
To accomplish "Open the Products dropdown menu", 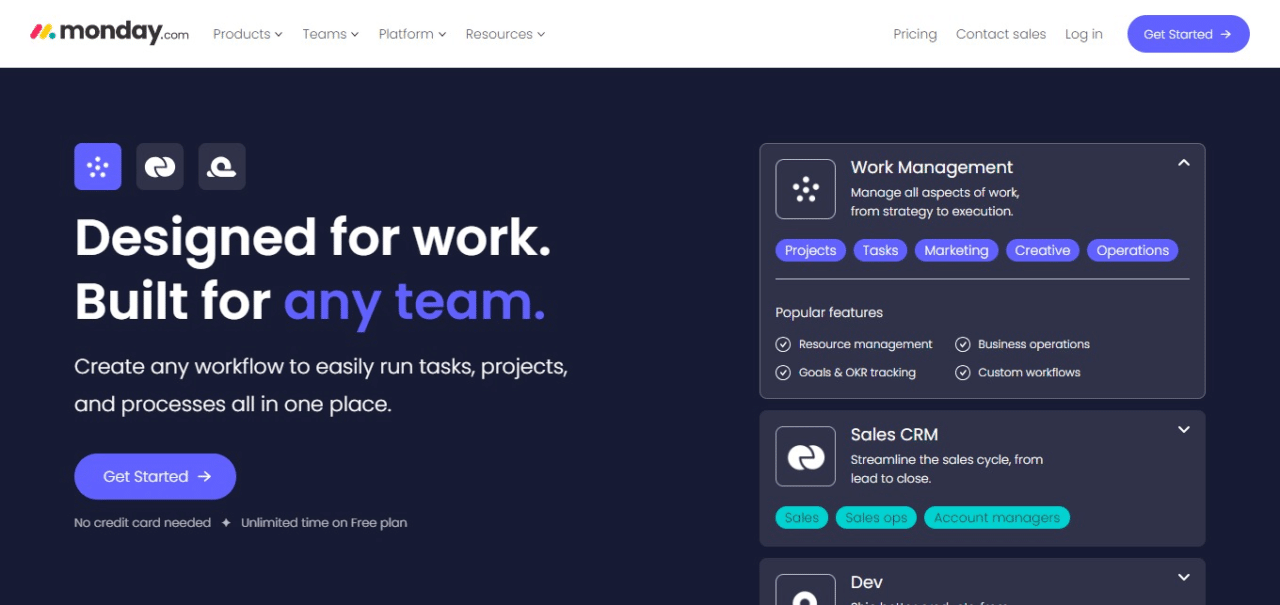I will (x=248, y=34).
